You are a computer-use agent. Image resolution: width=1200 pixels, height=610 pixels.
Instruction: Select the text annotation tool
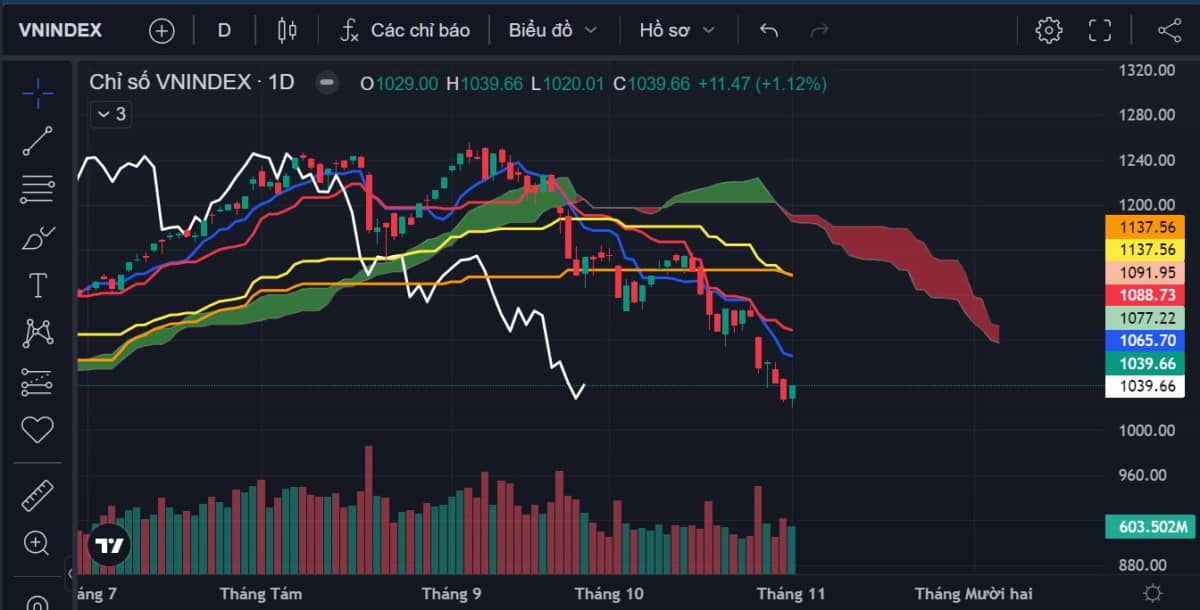coord(37,286)
